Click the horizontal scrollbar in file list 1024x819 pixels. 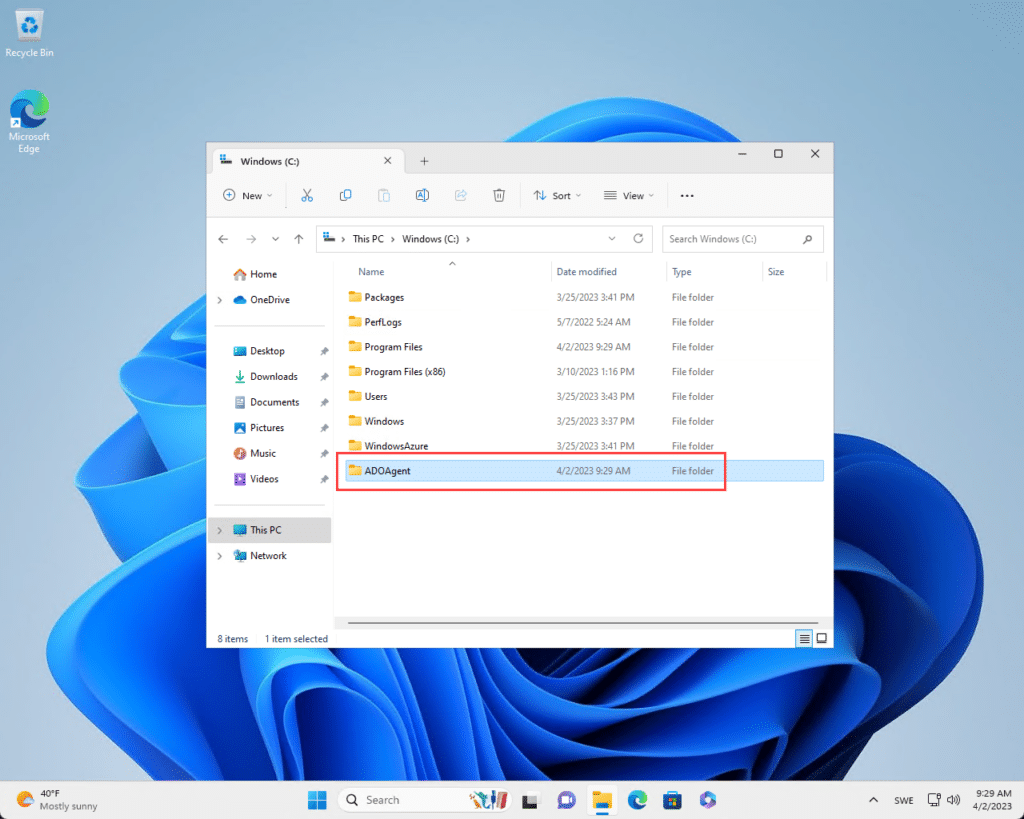583,623
